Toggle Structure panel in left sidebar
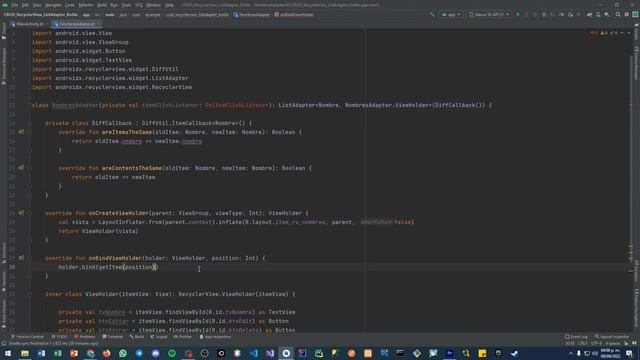Screen dimensions: 640x360 point(4,253)
